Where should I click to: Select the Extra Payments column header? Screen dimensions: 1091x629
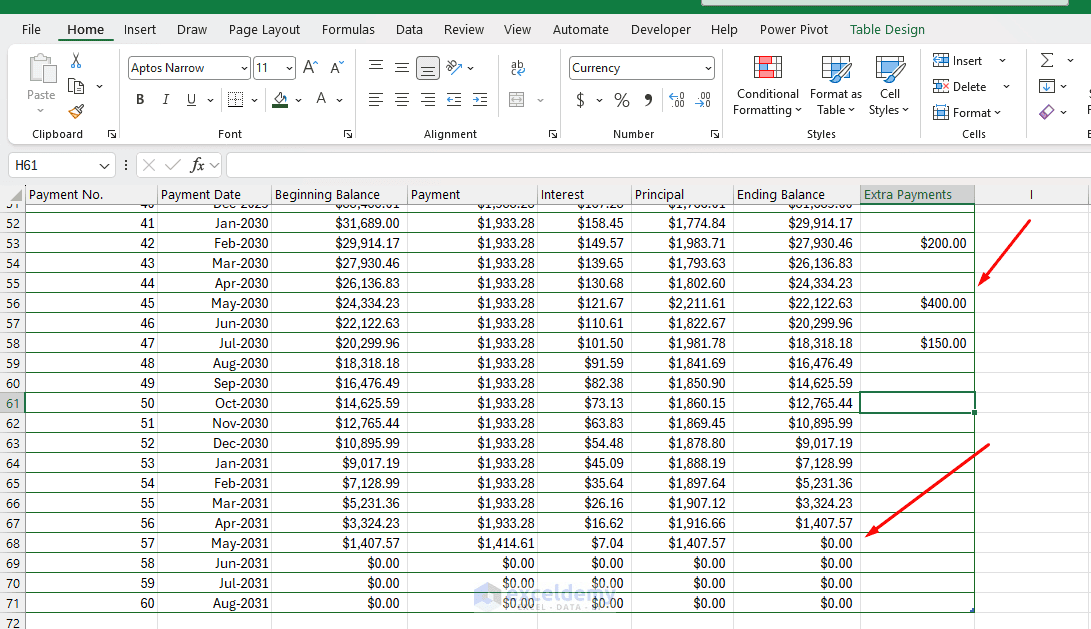tap(917, 194)
